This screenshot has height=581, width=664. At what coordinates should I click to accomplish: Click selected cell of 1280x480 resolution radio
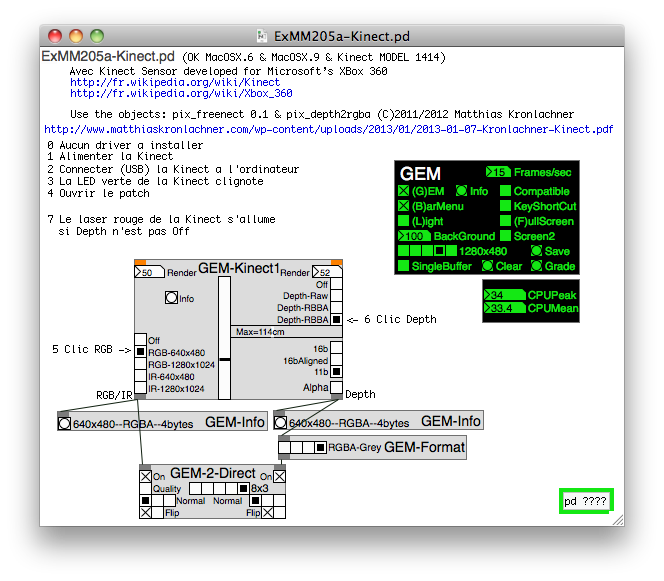pos(439,251)
